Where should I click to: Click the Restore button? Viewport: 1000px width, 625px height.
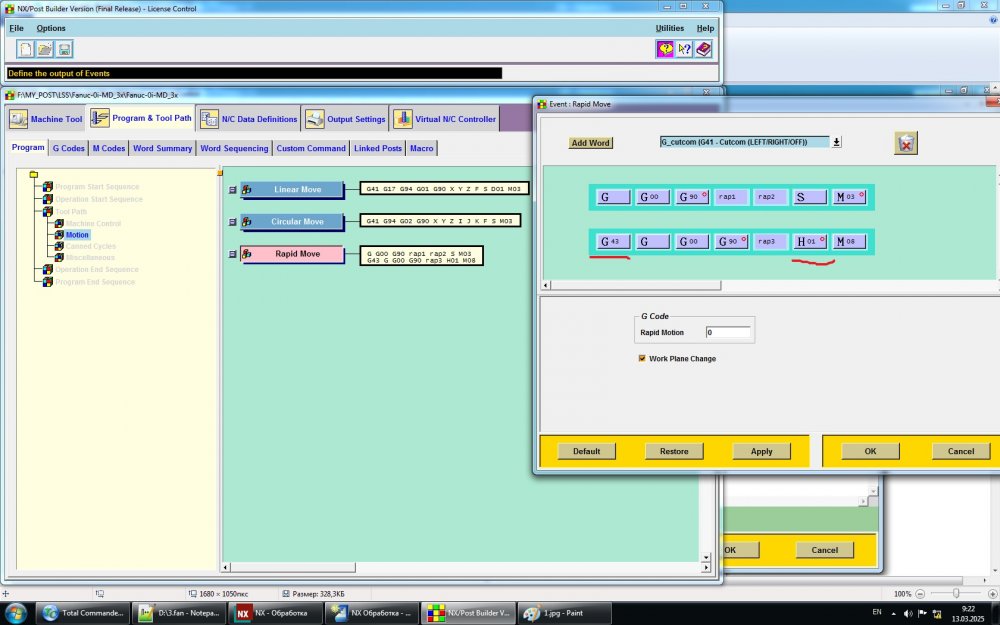click(x=674, y=451)
